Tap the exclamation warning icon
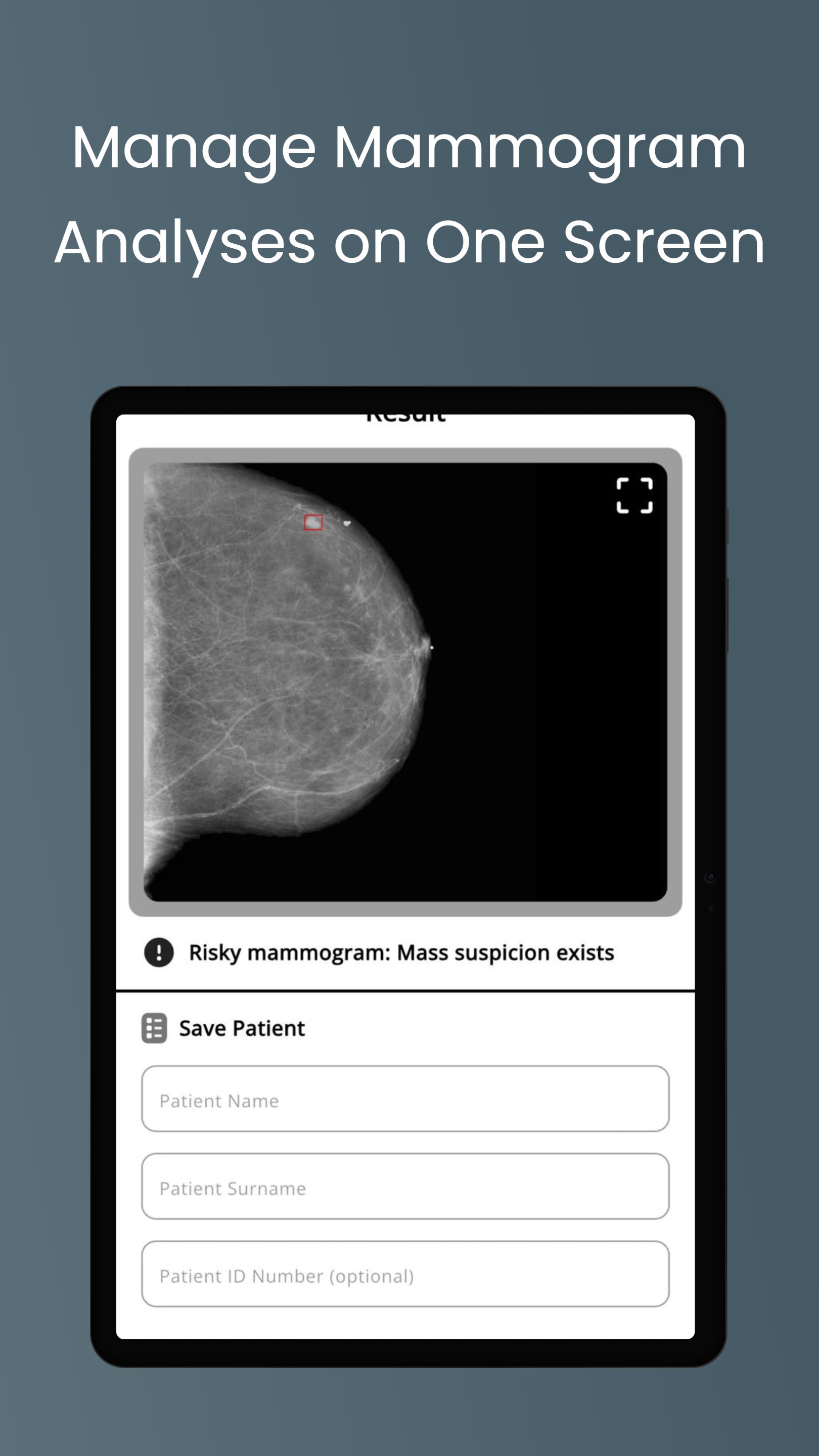The image size is (819, 1456). pos(159,952)
